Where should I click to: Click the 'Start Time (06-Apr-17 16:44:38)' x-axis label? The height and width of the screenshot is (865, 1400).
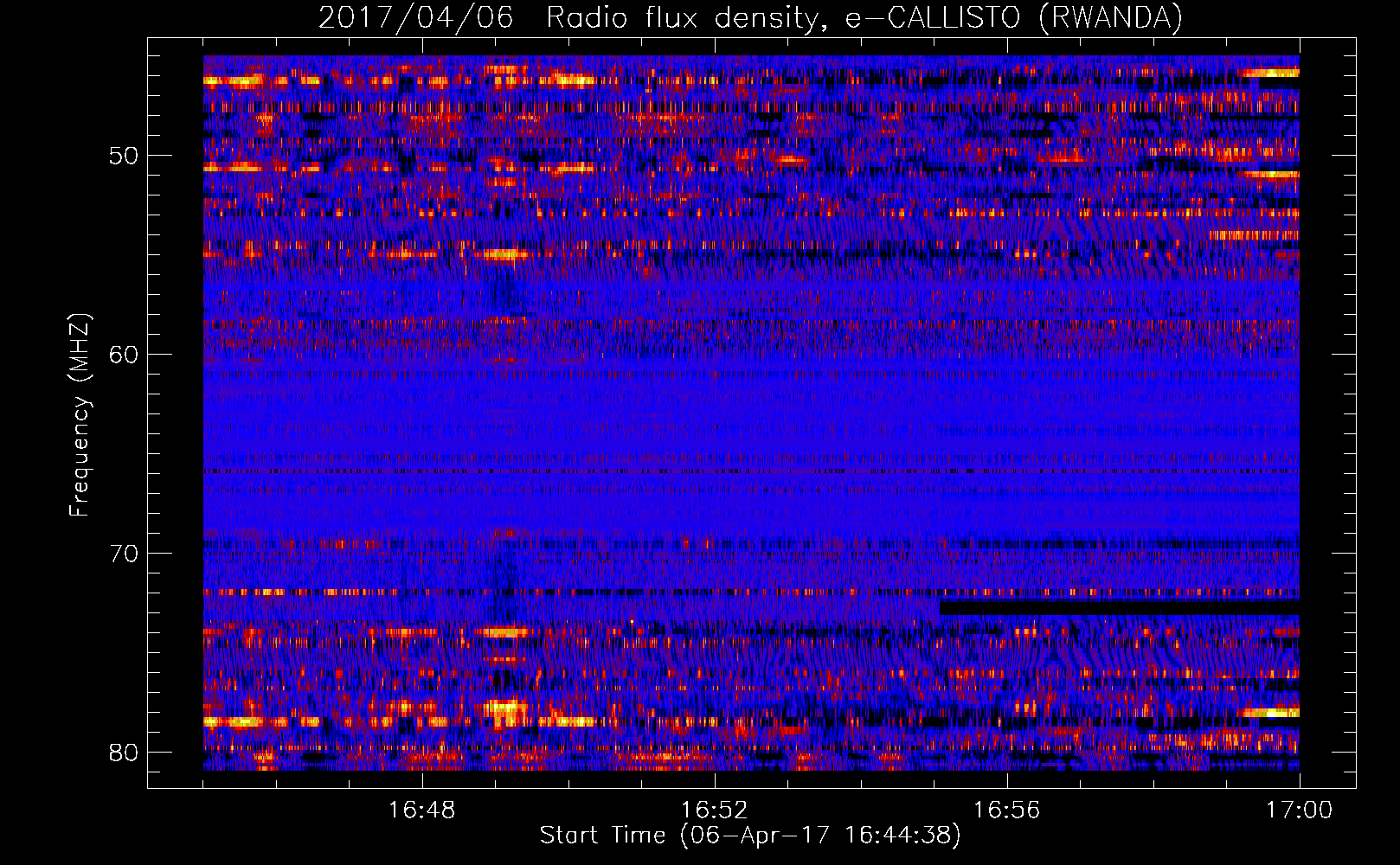pyautogui.click(x=750, y=835)
